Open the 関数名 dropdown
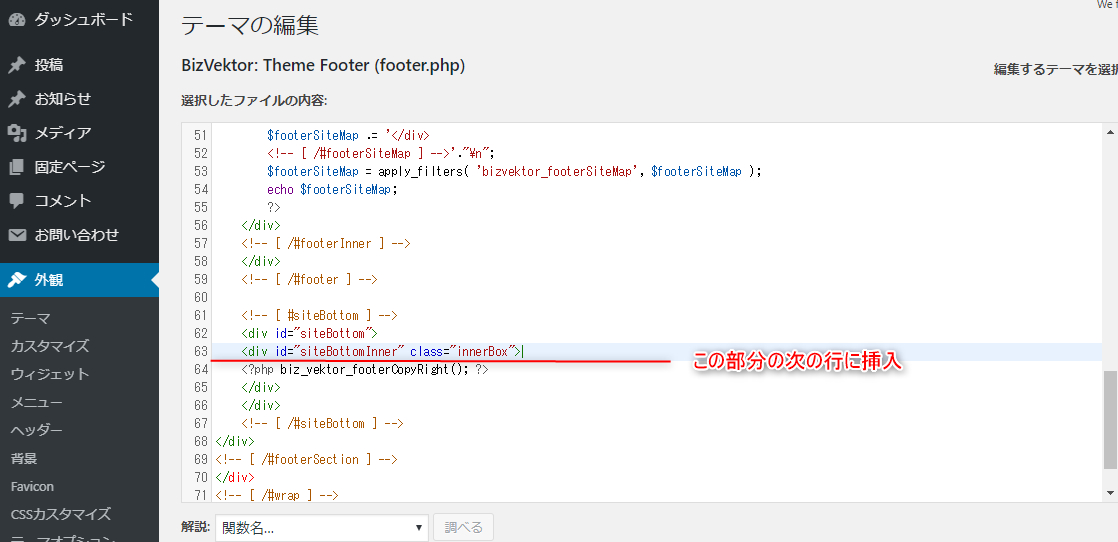Image resolution: width=1118 pixels, height=542 pixels. pyautogui.click(x=322, y=528)
